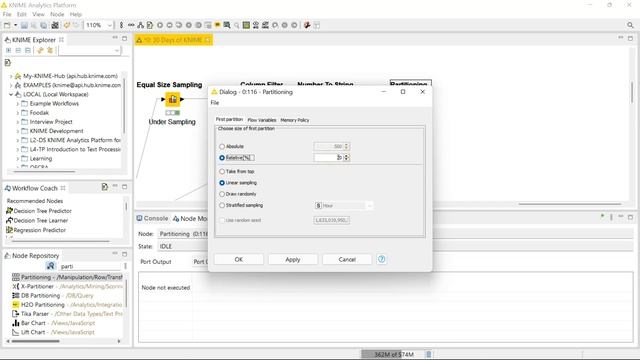Click the Save toolbar icon
Screen dimensions: 640x360
(x=24, y=25)
